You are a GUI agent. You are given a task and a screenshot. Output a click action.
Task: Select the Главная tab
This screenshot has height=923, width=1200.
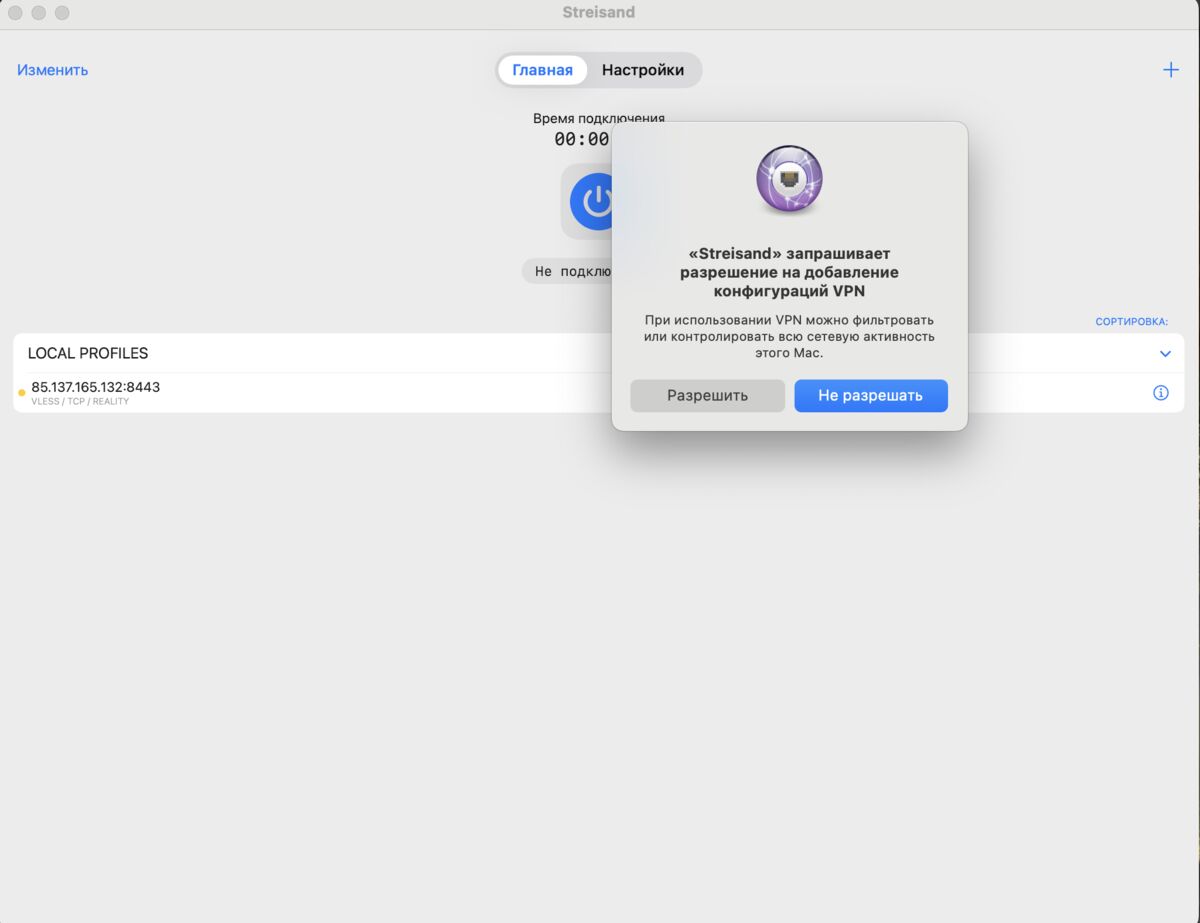542,70
